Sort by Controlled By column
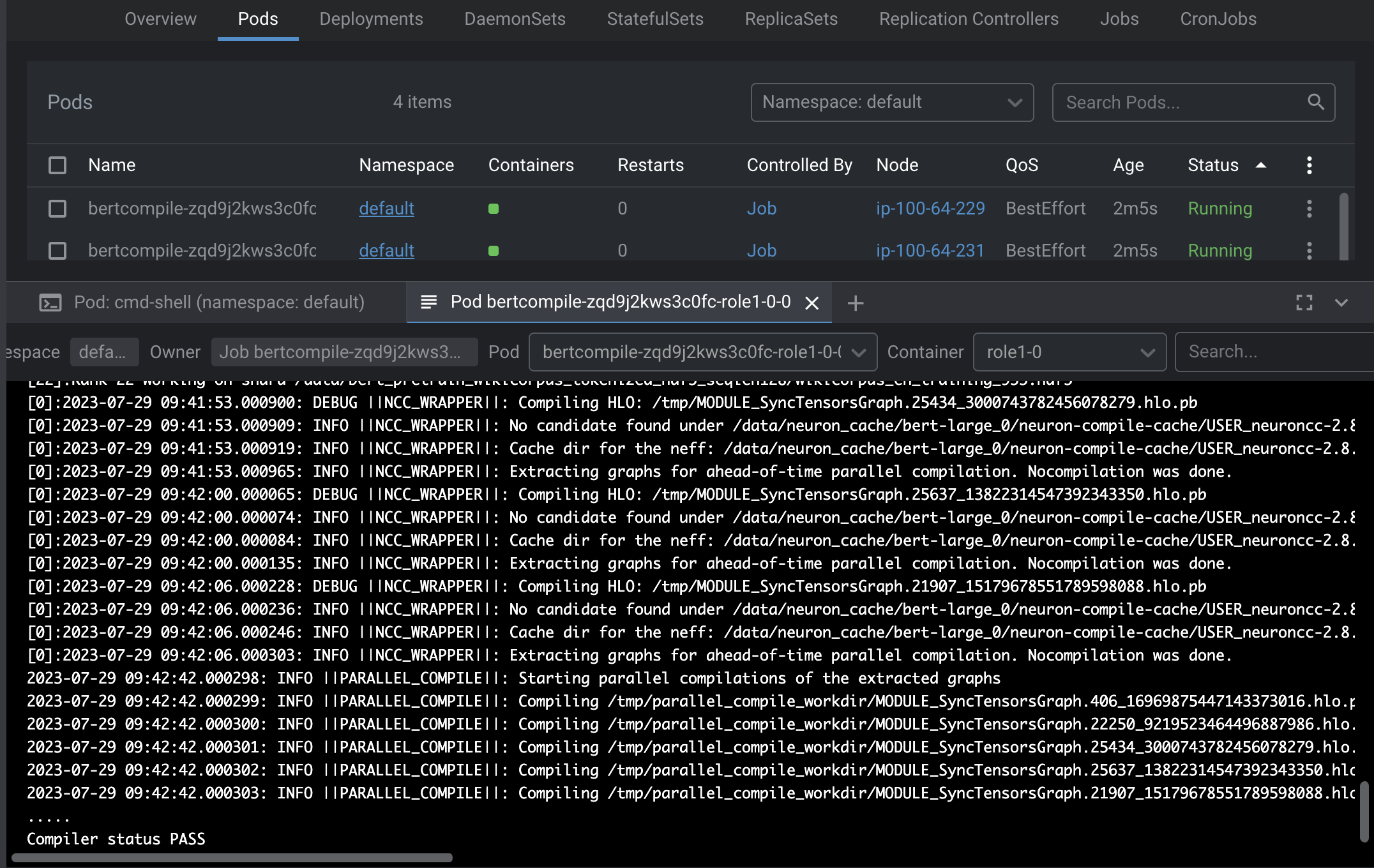Screen dimensions: 1374x868 (799, 165)
